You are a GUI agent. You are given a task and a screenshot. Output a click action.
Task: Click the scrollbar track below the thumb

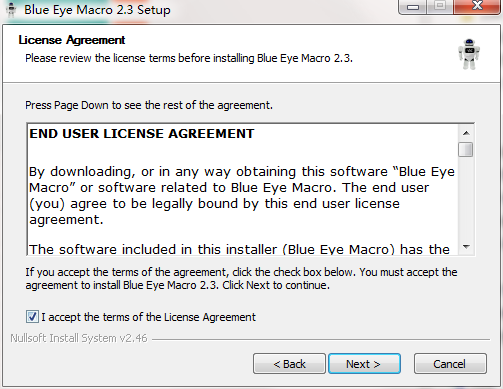tap(466, 198)
